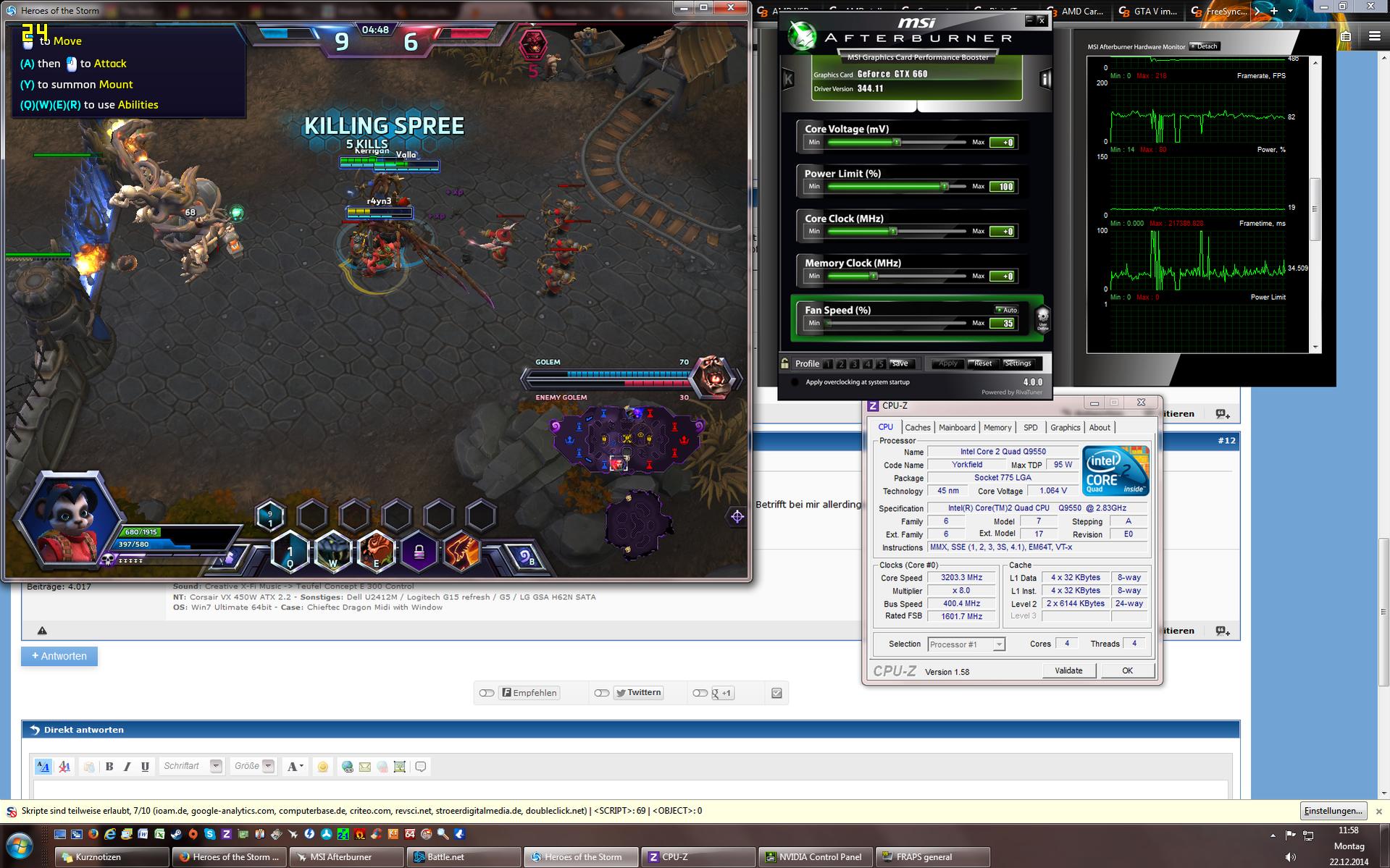Screen dimensions: 1390x868
Task: Click Validate in CPU-Z
Action: pyautogui.click(x=1068, y=671)
